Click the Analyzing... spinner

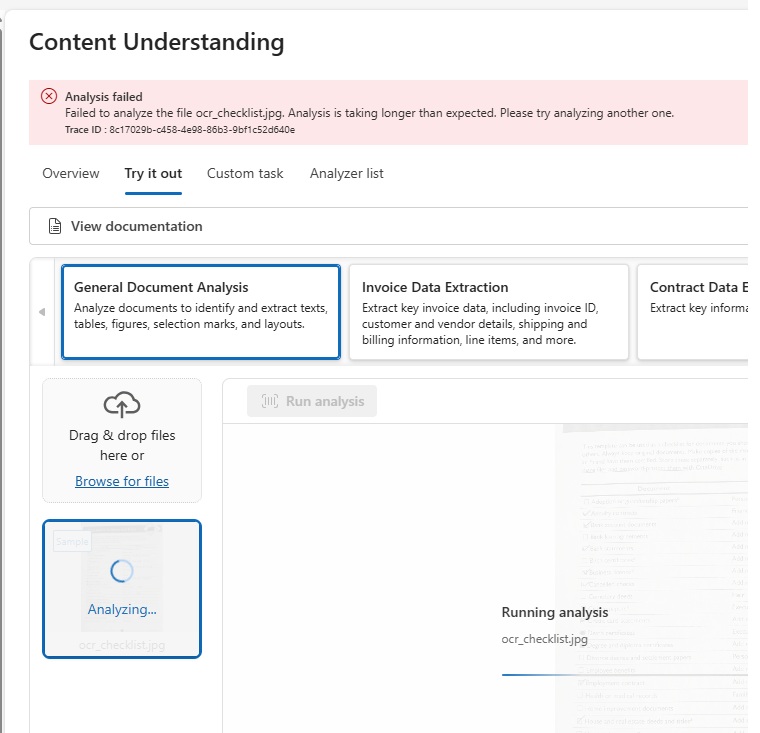[x=122, y=571]
